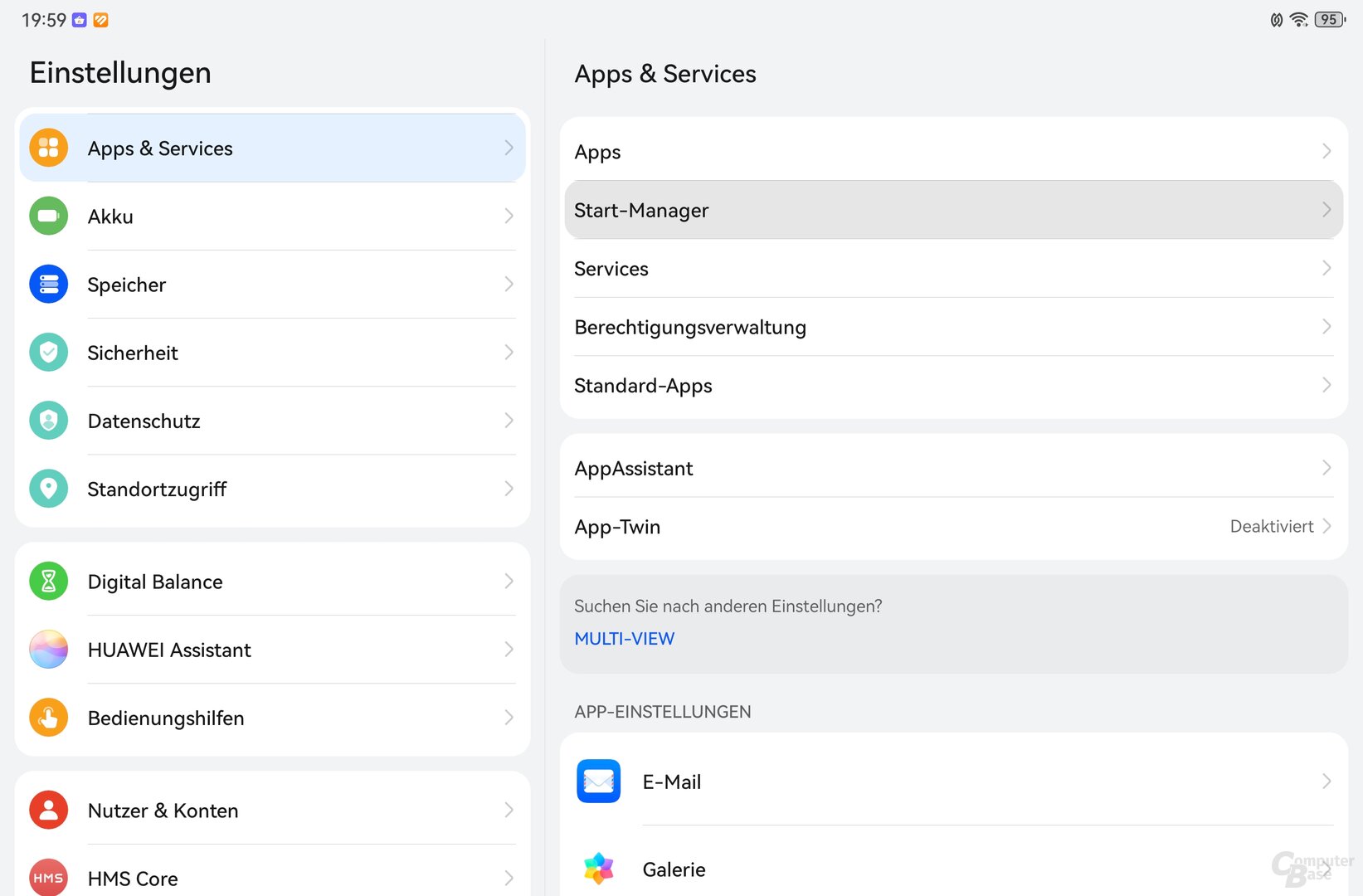Open the App-Twin entry
1363x896 pixels.
click(x=953, y=526)
